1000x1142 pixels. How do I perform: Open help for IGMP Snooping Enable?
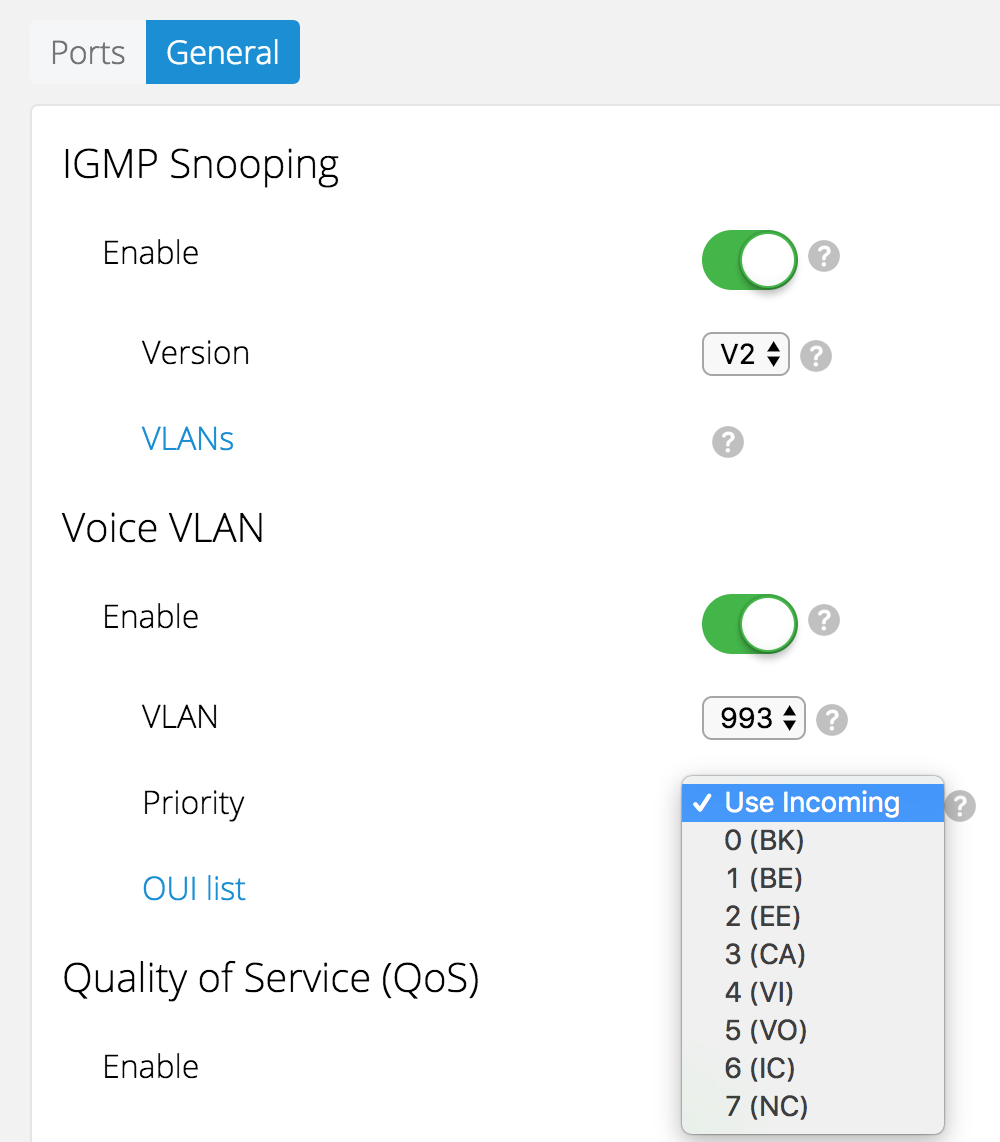[823, 257]
